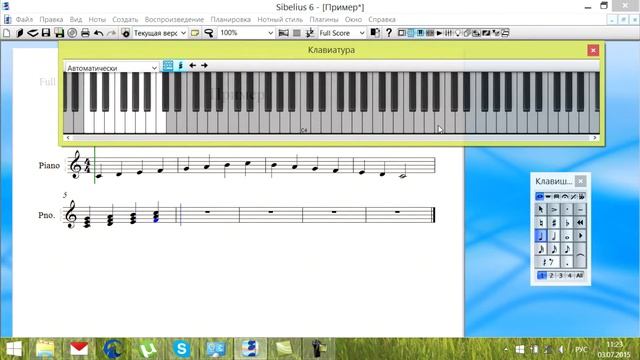
Task: Toggle the clef-style button beside QWERTY icon
Action: (x=180, y=66)
